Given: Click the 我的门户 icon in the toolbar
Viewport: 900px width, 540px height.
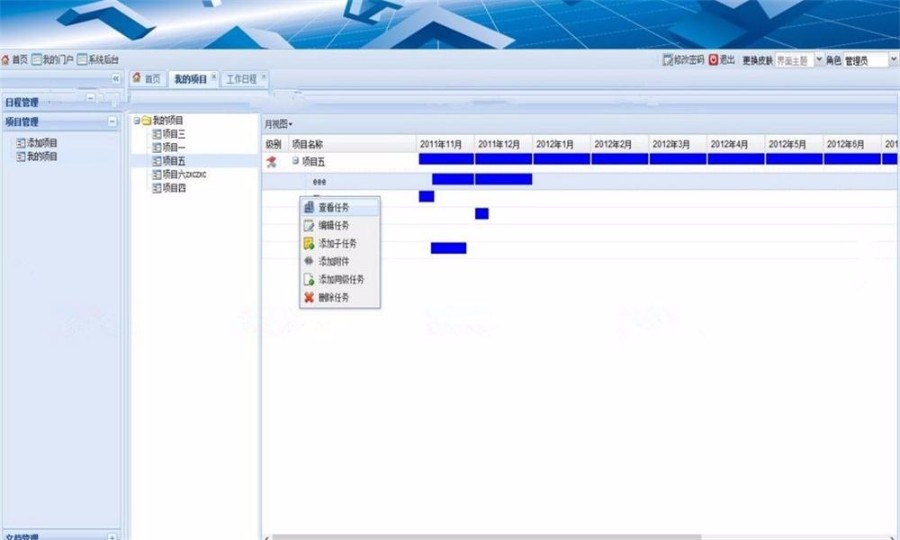Looking at the screenshot, I should [x=37, y=60].
